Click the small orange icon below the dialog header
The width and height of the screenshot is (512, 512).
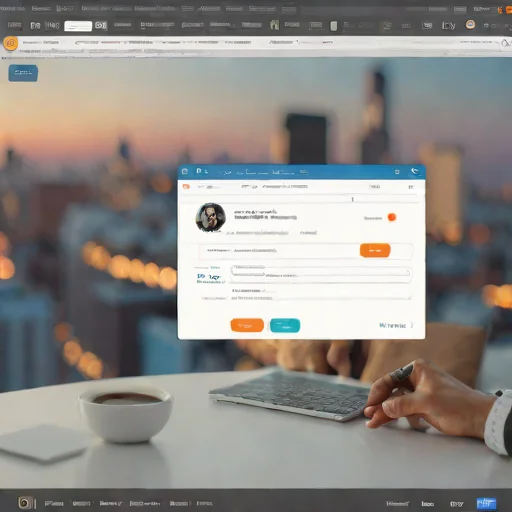point(186,187)
